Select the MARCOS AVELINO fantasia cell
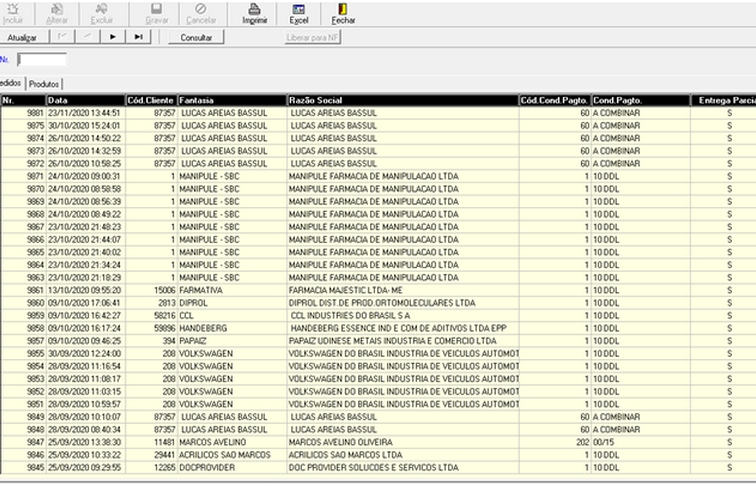 click(232, 442)
